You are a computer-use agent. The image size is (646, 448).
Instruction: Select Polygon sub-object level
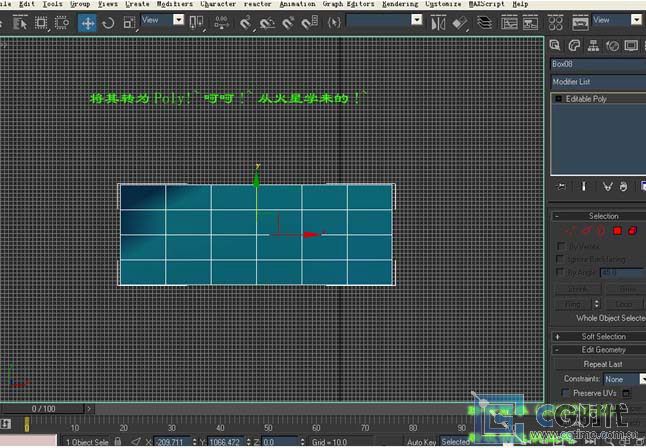tap(617, 231)
